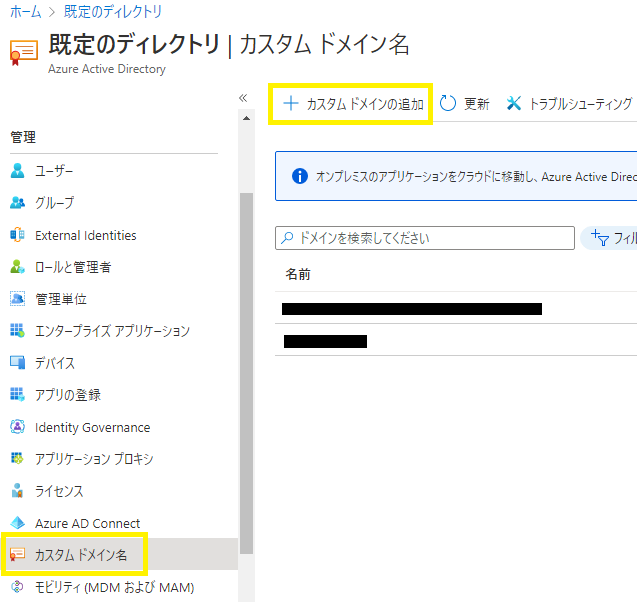Open エンタープライズ アプリケーション menu item

[114, 330]
